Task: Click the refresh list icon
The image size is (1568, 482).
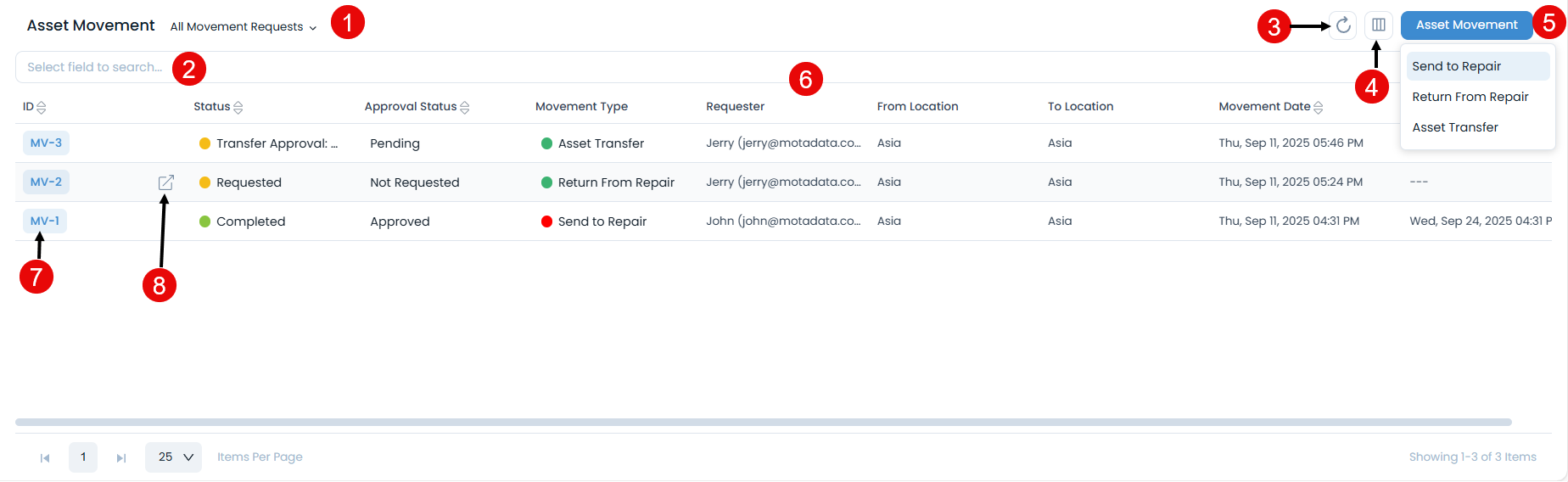Action: tap(1343, 25)
